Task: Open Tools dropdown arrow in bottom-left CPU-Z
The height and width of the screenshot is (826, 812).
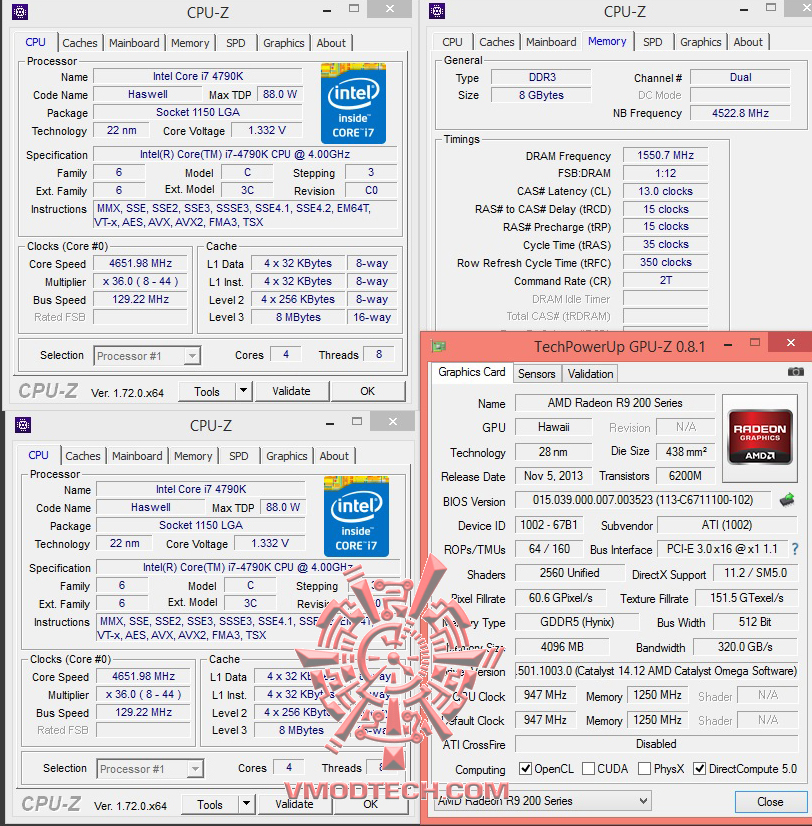Action: (247, 804)
